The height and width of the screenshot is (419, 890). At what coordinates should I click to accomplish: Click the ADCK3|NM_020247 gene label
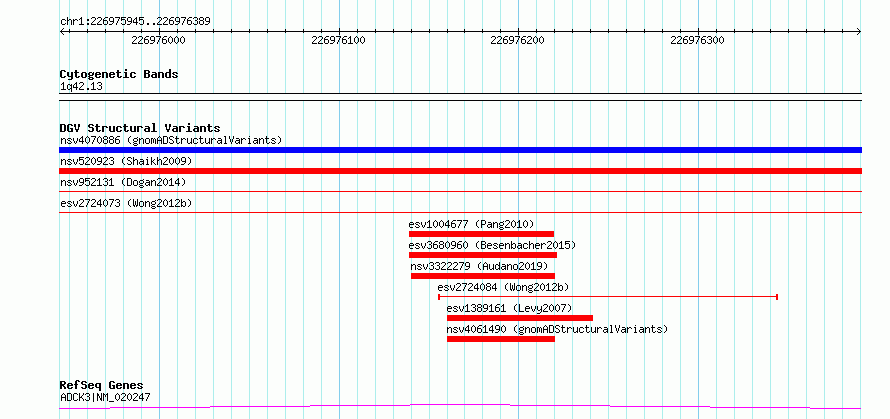[105, 397]
